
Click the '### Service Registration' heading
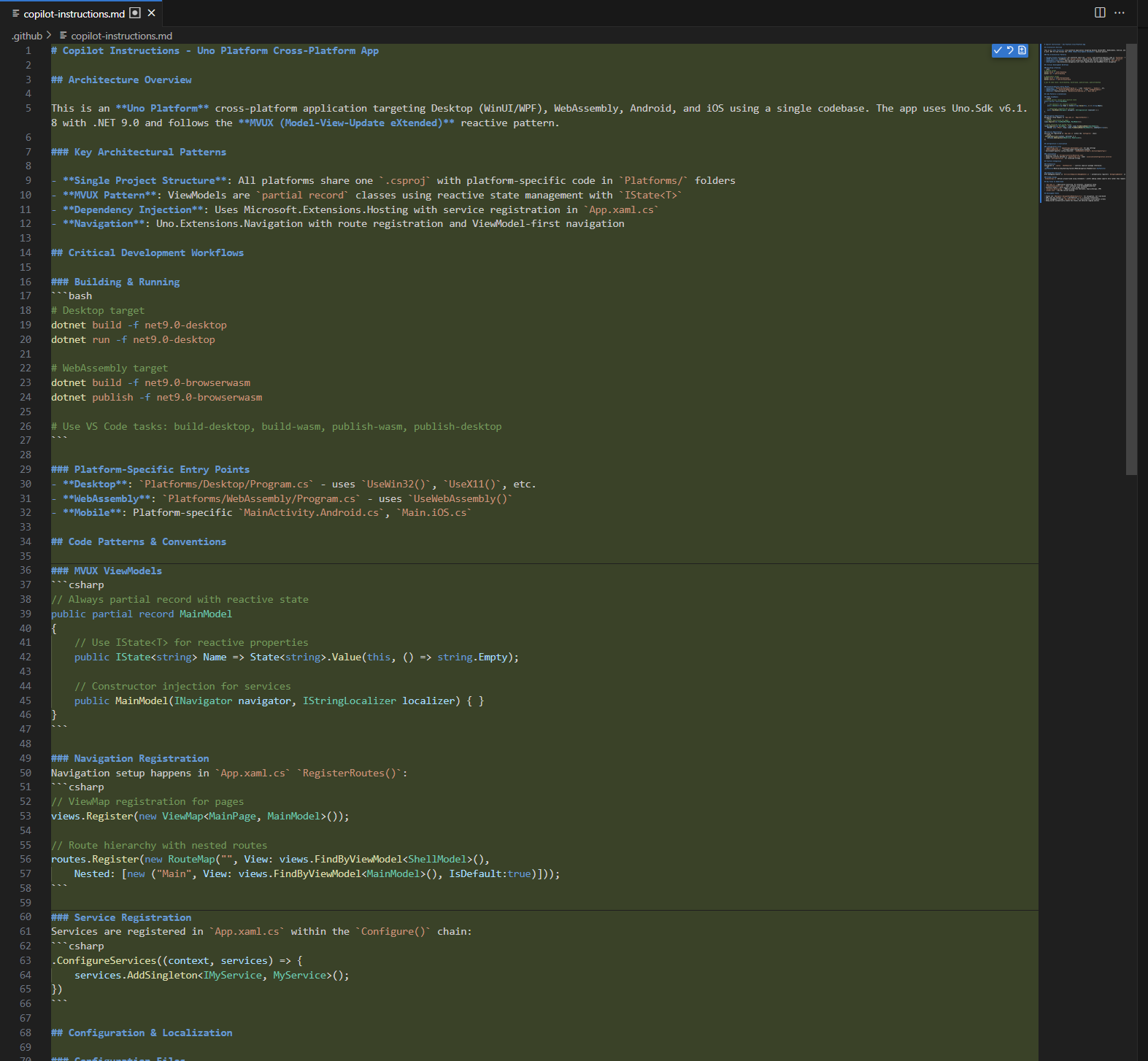click(x=121, y=917)
